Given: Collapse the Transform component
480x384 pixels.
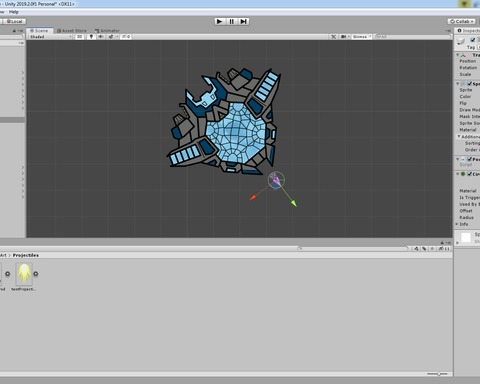Looking at the screenshot, I should (x=458, y=55).
